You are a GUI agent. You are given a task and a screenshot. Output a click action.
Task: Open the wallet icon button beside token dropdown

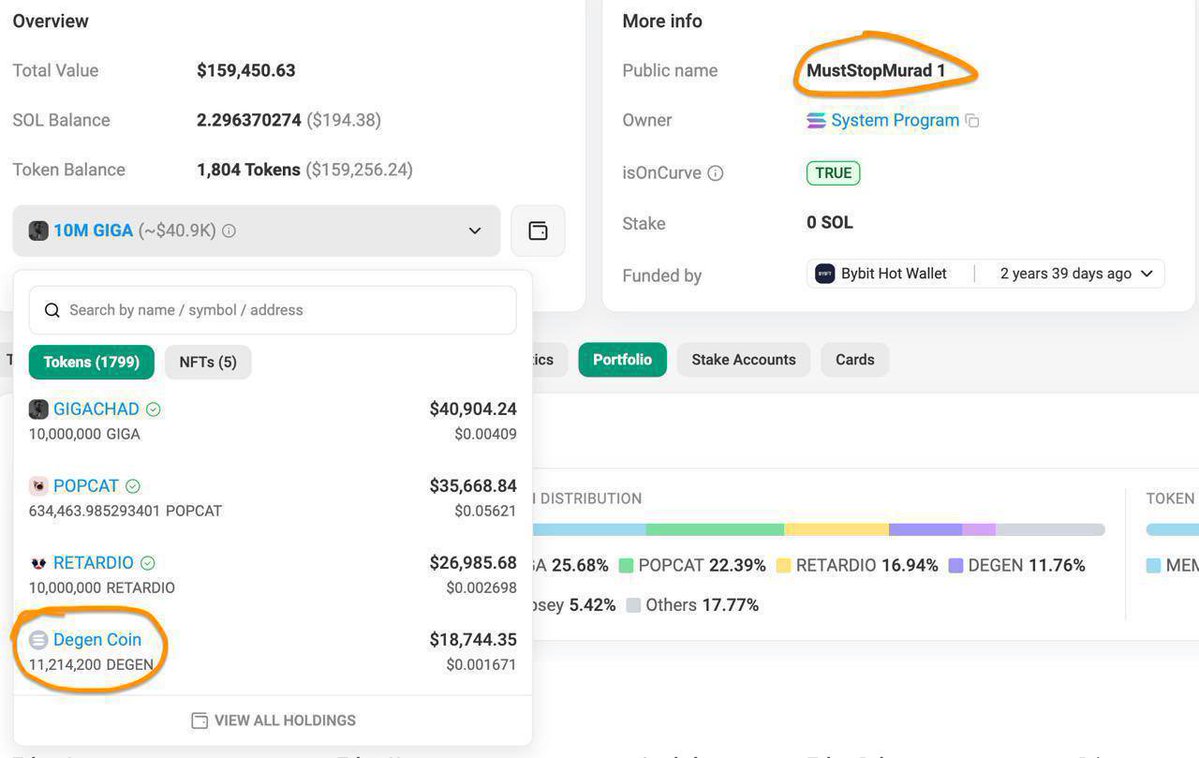538,230
